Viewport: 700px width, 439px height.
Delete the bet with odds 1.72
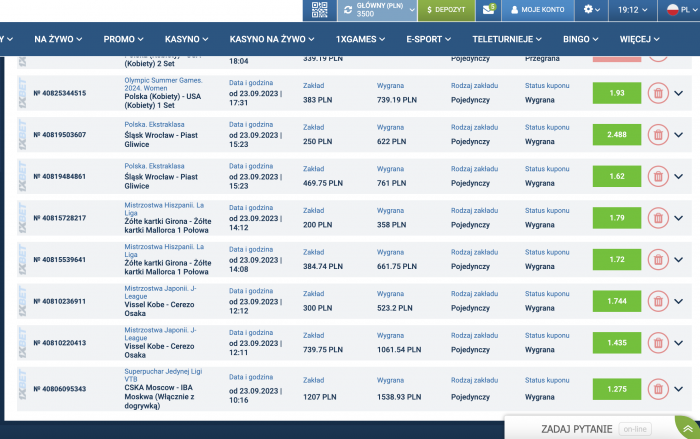pos(658,260)
